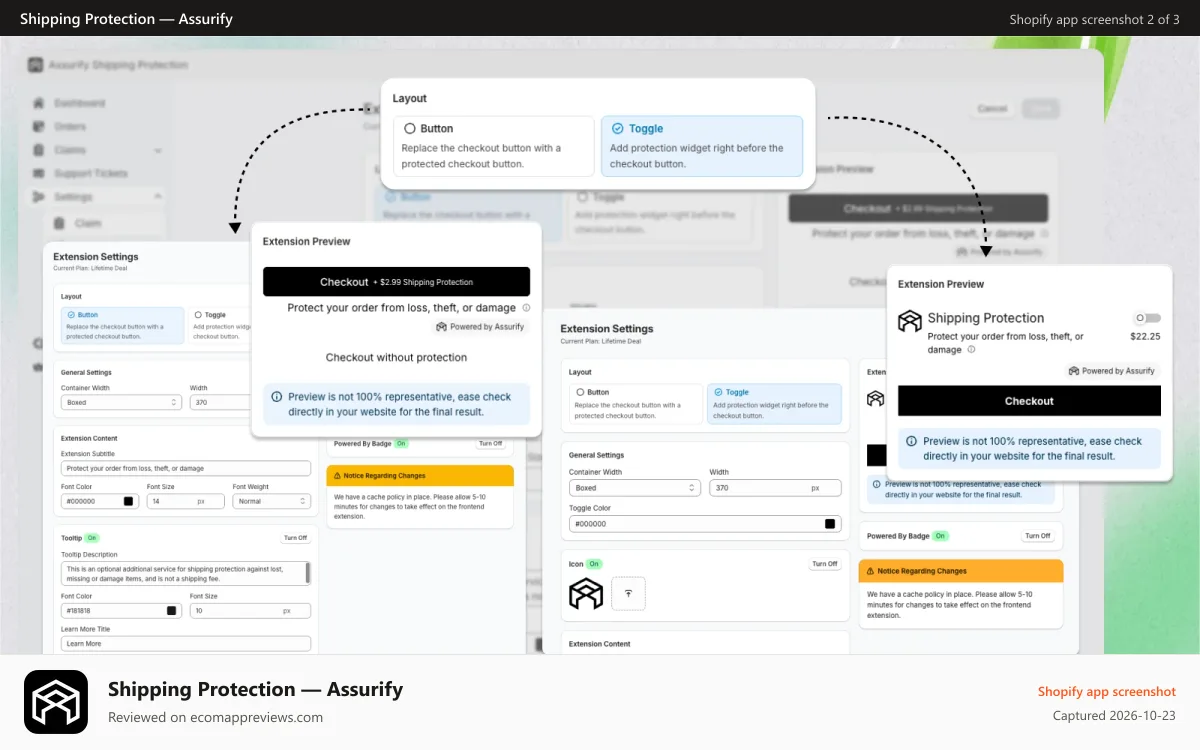Click the Learn More Title field
This screenshot has height=750, width=1200.
tap(186, 643)
